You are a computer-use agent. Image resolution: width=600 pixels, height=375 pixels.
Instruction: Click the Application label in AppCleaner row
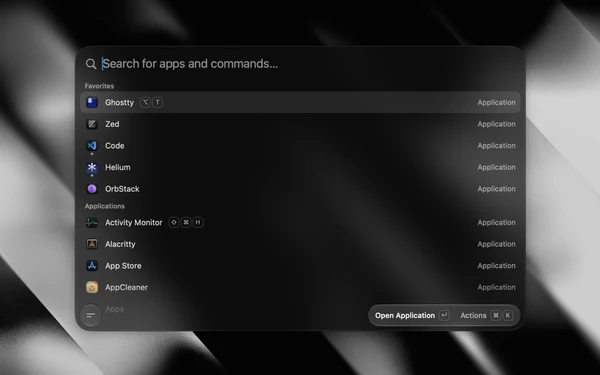coord(496,287)
